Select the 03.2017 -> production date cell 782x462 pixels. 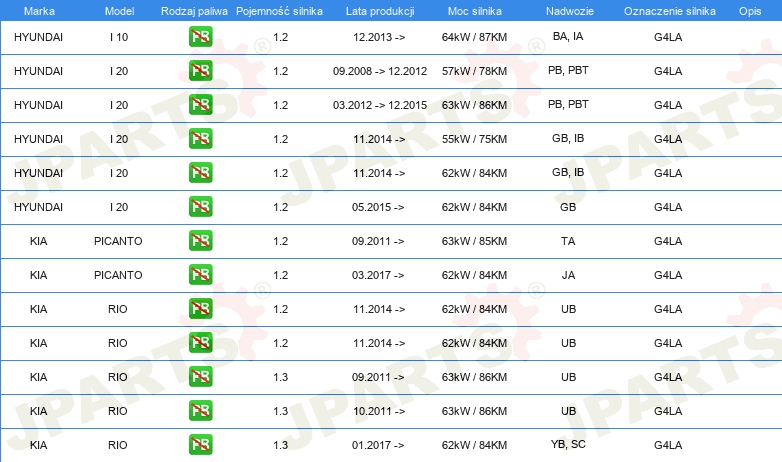378,275
